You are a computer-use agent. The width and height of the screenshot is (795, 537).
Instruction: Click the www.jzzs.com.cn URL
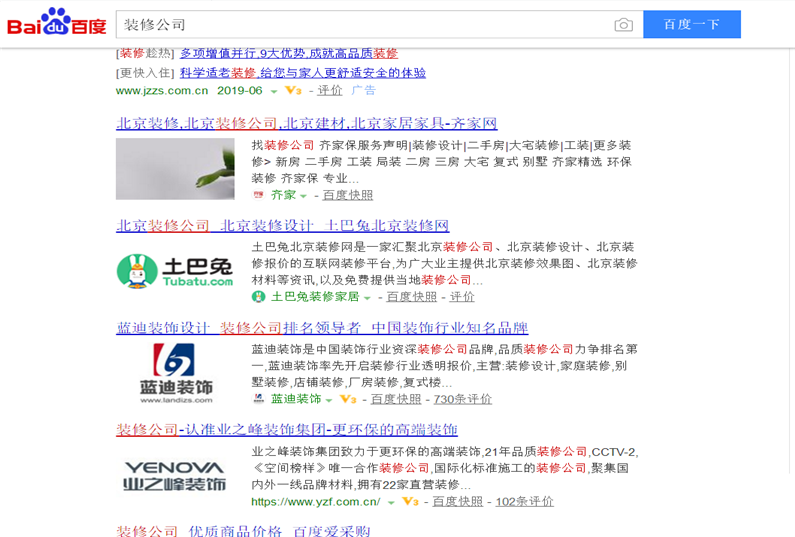pyautogui.click(x=162, y=91)
